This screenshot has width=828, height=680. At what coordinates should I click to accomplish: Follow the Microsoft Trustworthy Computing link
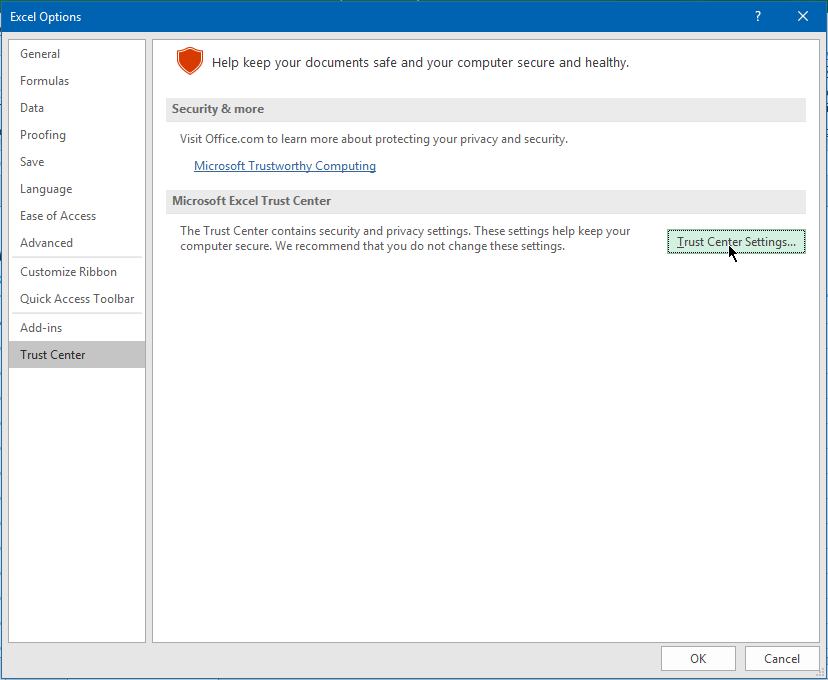285,166
